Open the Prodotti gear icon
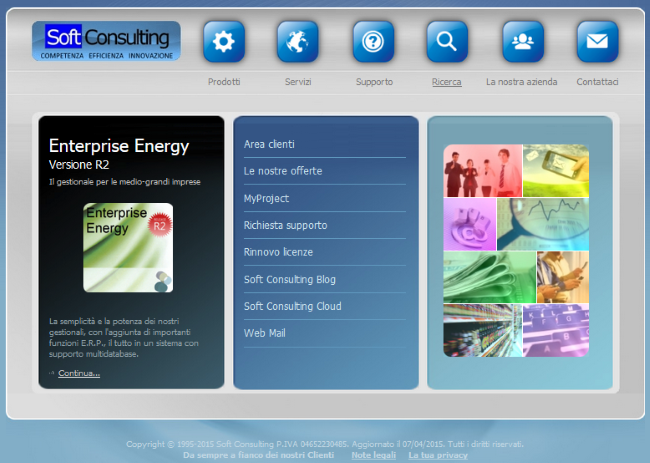Image resolution: width=650 pixels, height=463 pixels. [224, 41]
